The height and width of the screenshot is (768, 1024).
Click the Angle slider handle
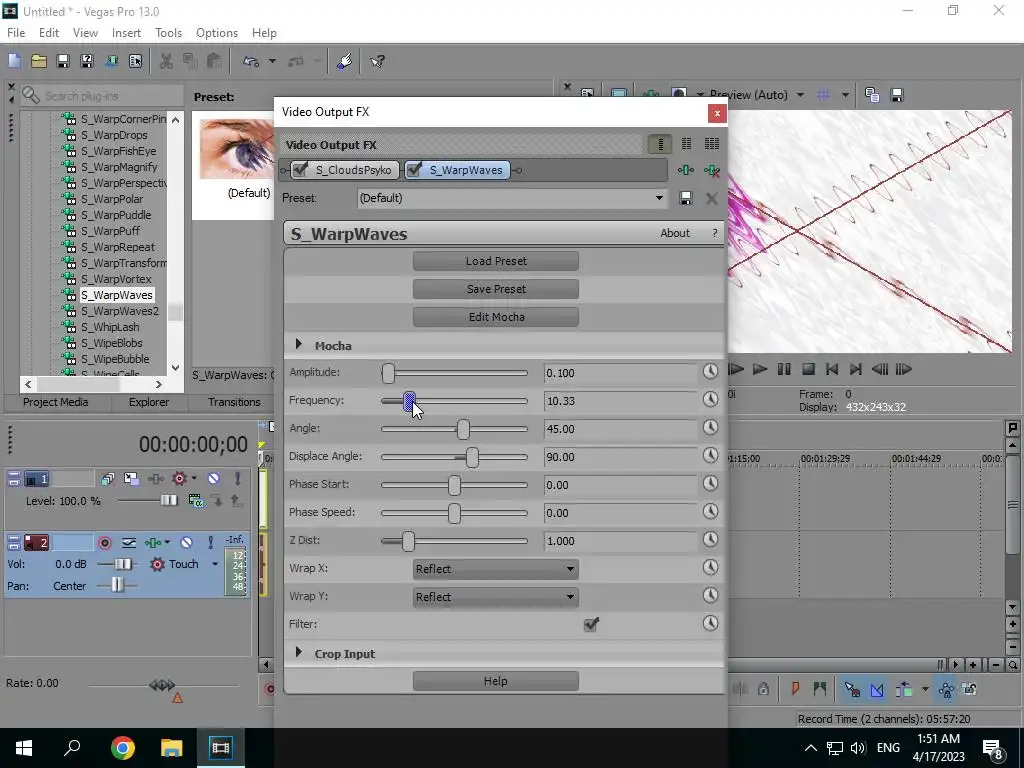click(x=463, y=429)
